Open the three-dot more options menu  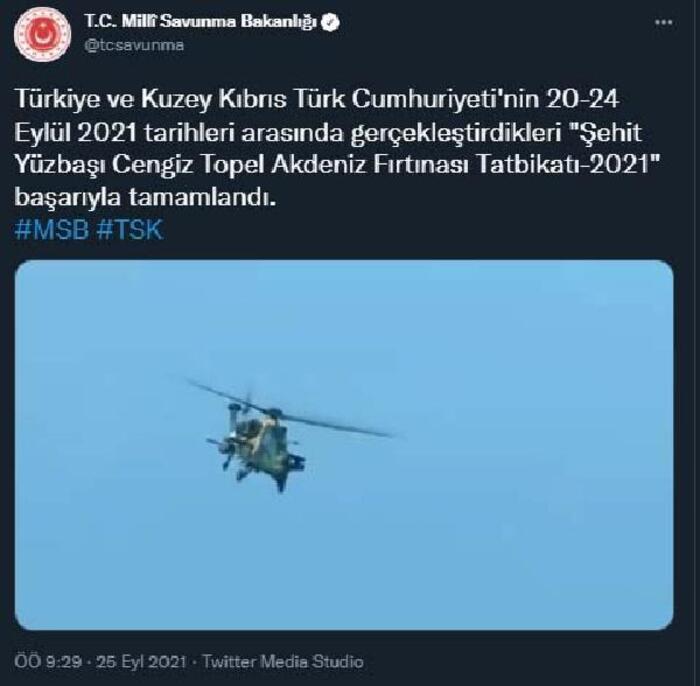point(663,22)
